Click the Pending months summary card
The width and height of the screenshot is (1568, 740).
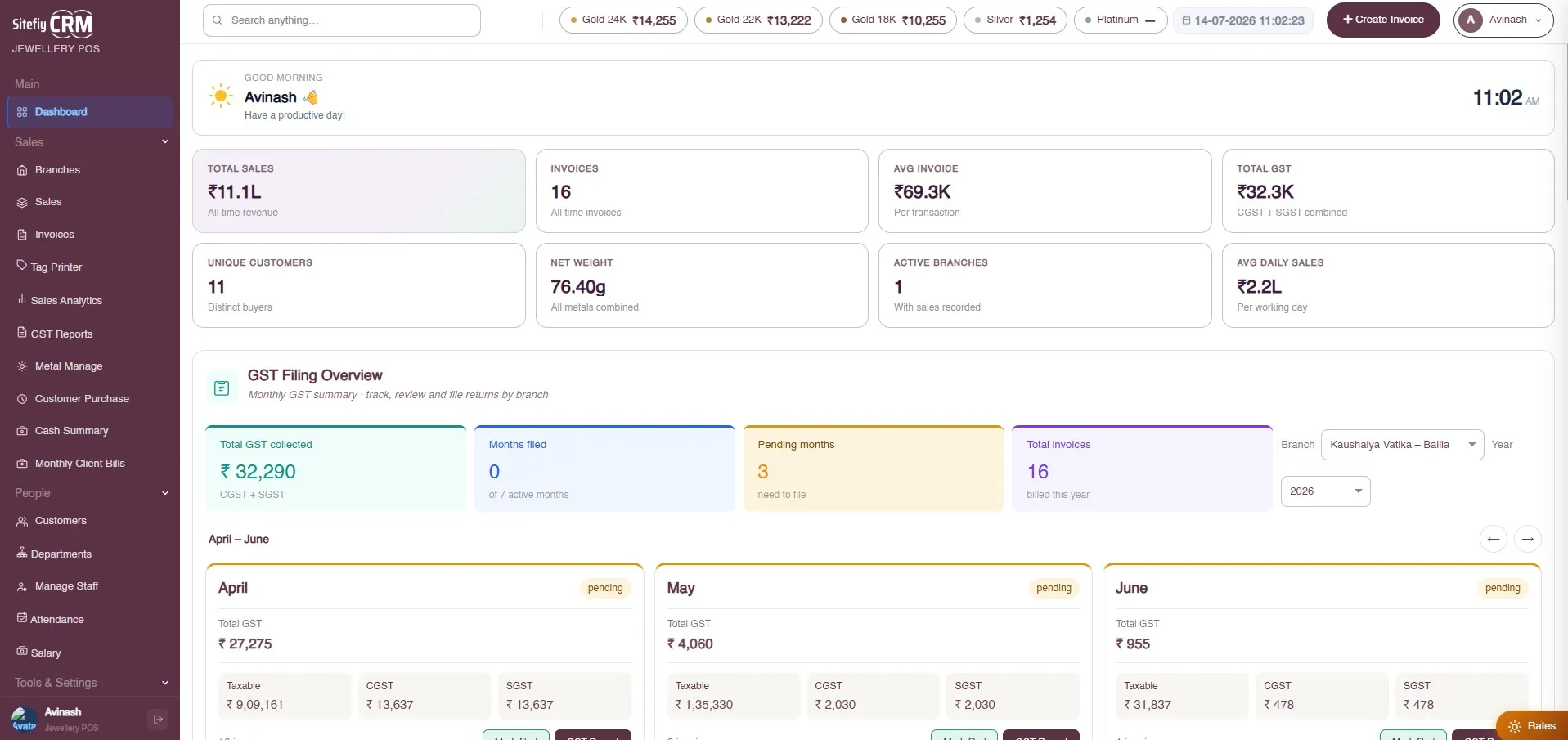click(x=874, y=469)
